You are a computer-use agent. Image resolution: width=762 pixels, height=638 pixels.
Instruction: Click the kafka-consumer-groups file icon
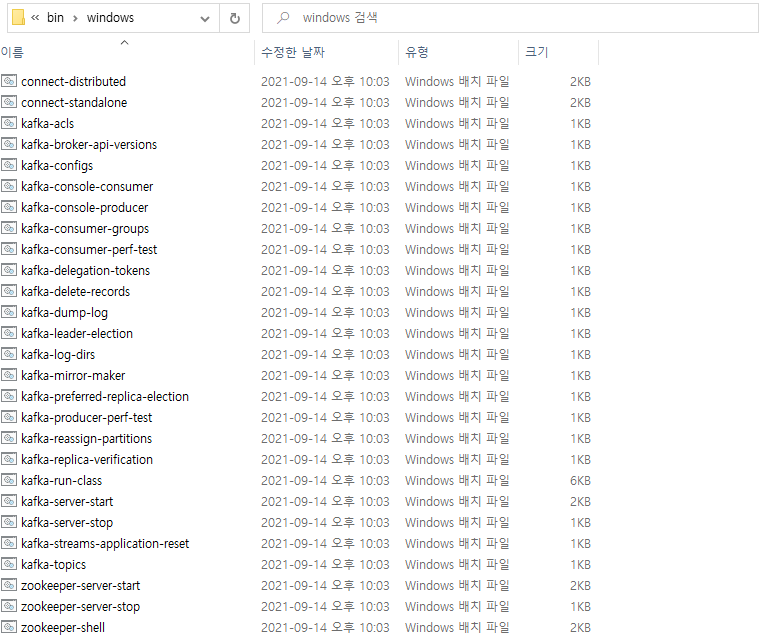click(9, 228)
